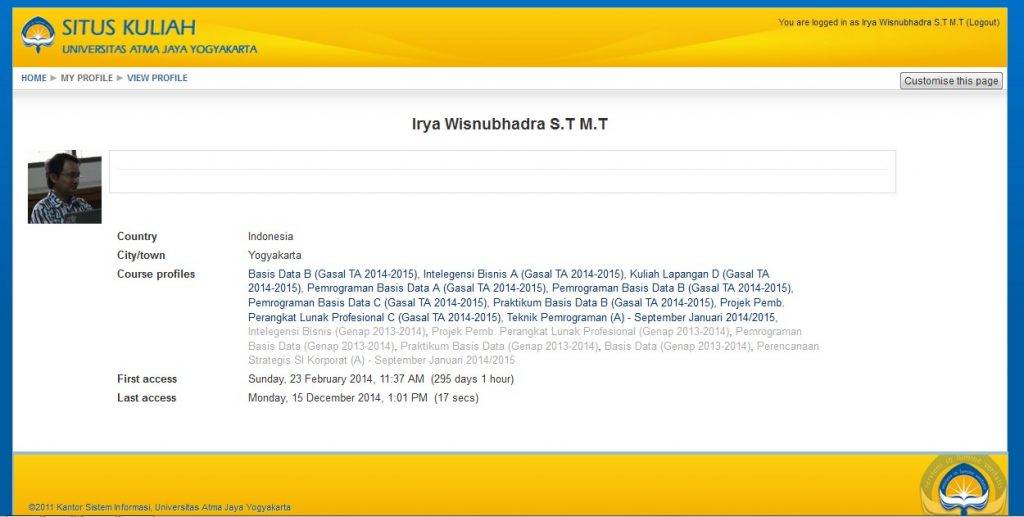
Task: Open Projek Pemb. Perangkat Lunak Profesional C
Action: click(372, 317)
